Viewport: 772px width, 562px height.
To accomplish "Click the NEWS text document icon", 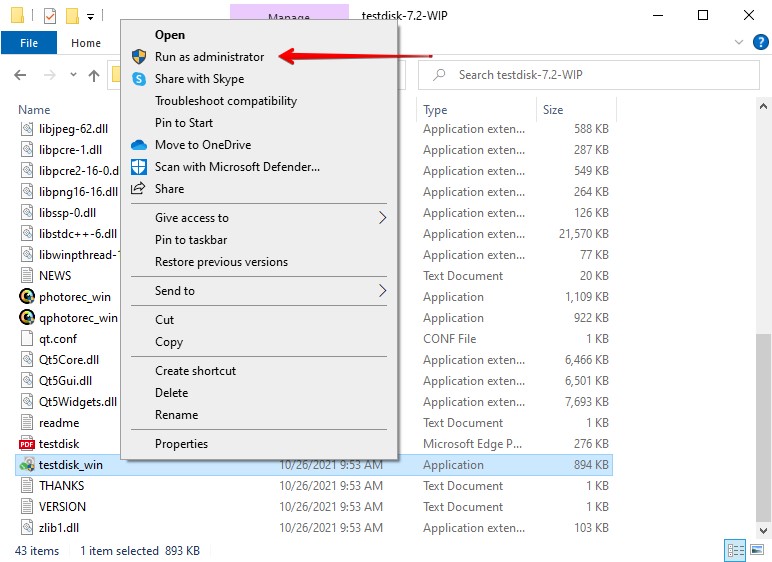I will (x=27, y=275).
